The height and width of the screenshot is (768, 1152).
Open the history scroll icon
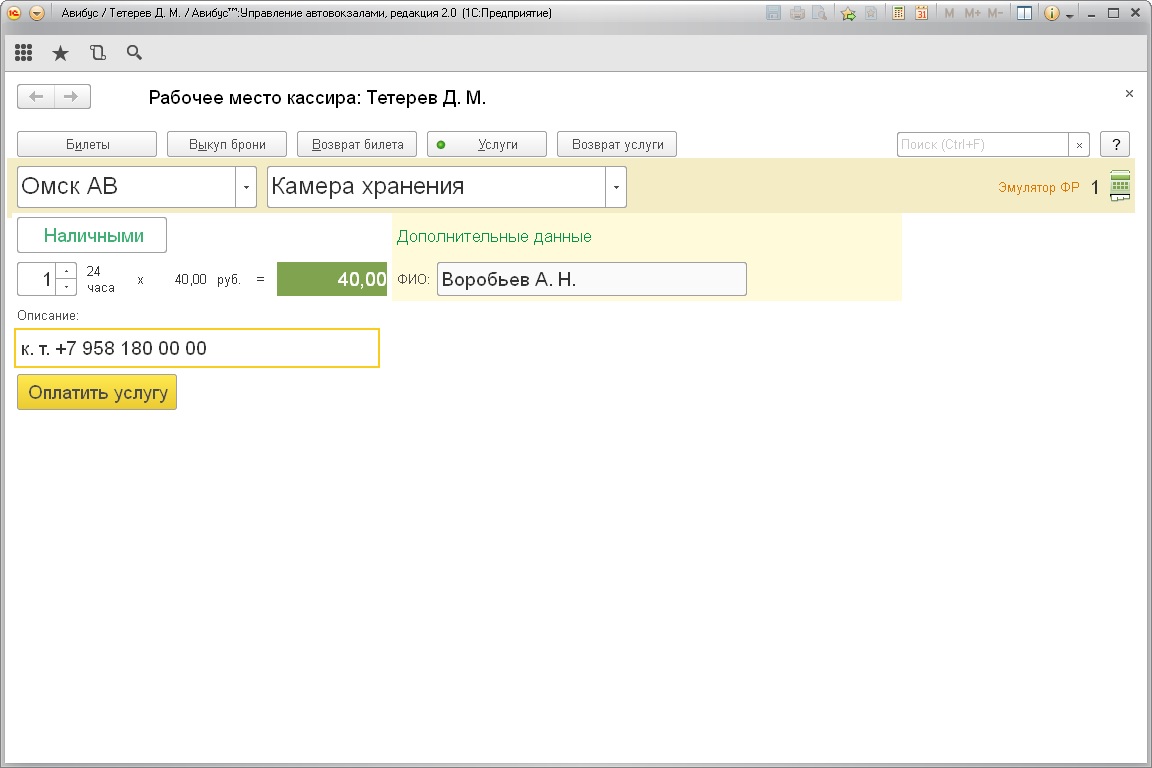[97, 53]
